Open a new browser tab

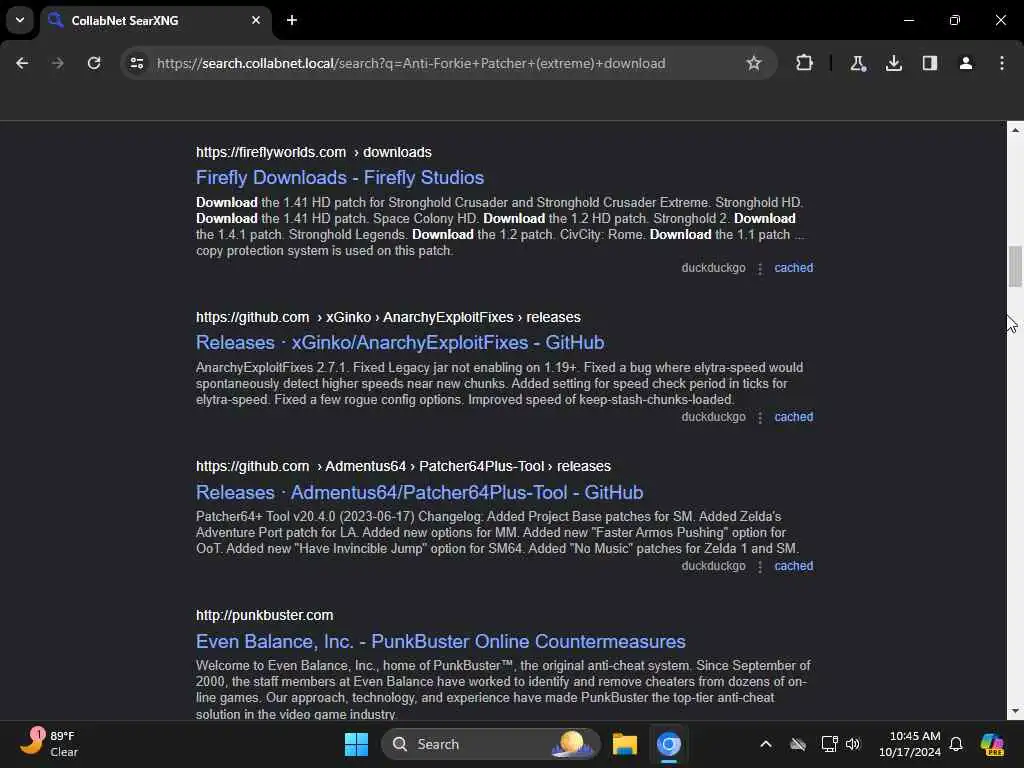coord(292,20)
